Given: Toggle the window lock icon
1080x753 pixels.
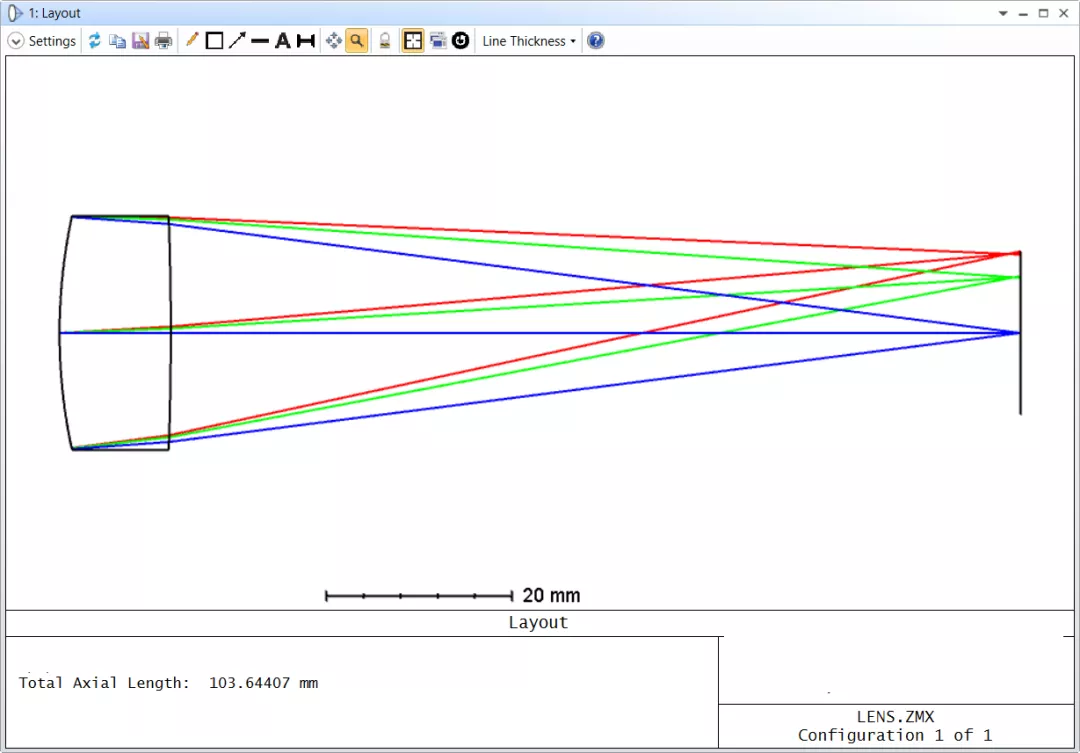Looking at the screenshot, I should coord(385,41).
